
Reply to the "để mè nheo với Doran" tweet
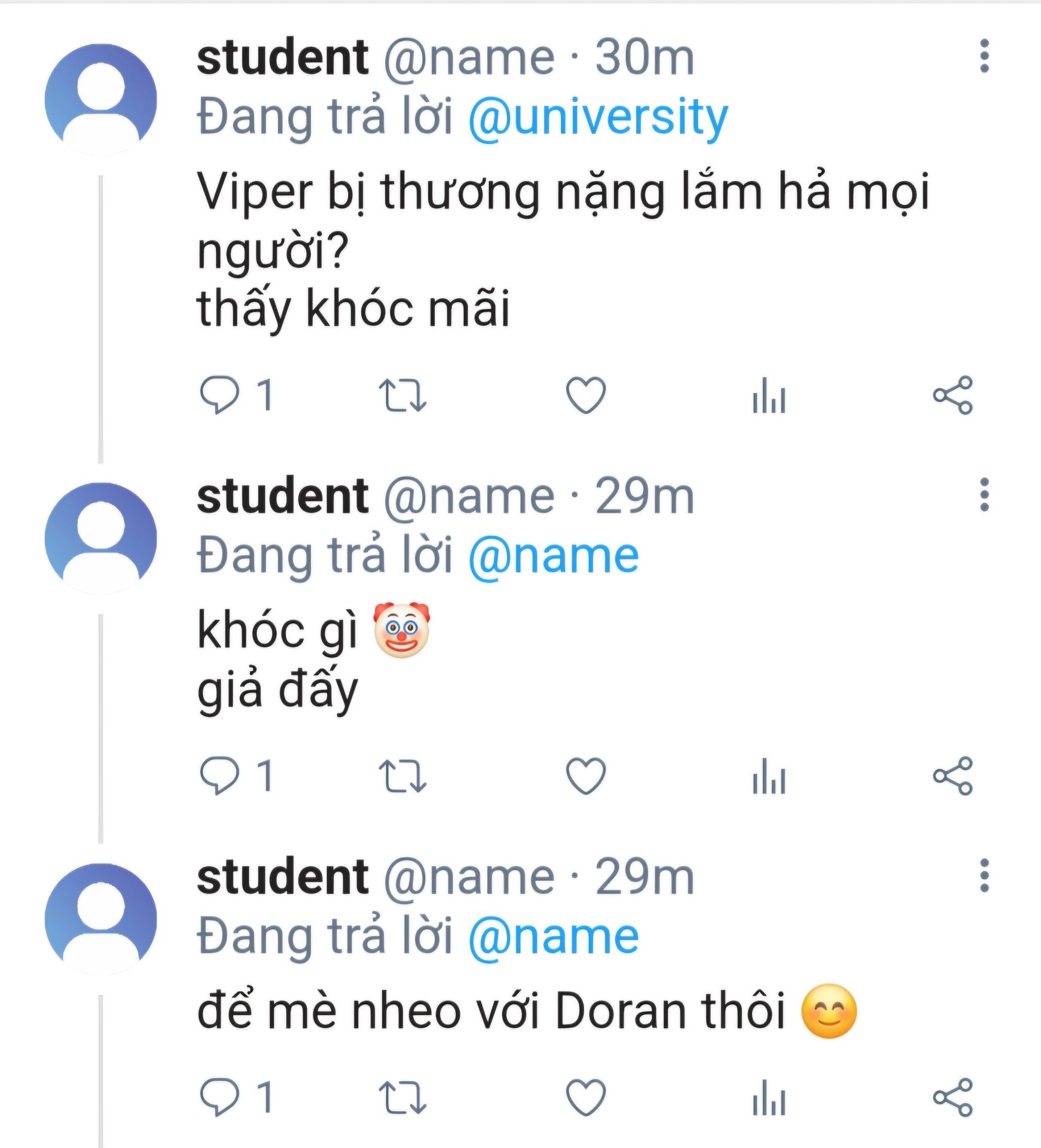click(219, 1097)
